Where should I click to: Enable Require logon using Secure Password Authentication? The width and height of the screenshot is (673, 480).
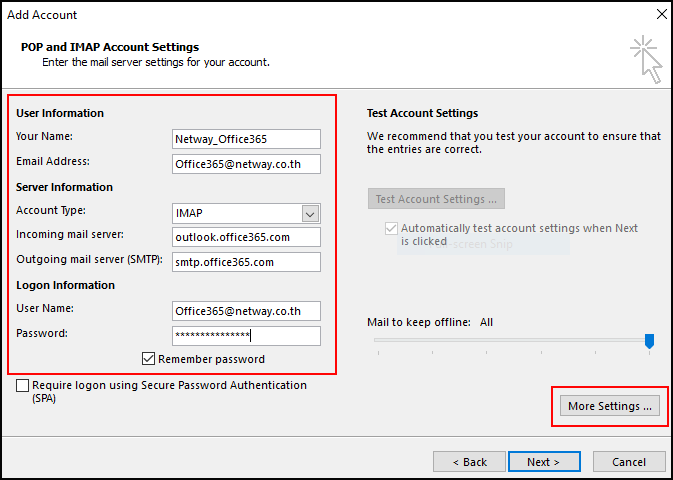pyautogui.click(x=23, y=385)
